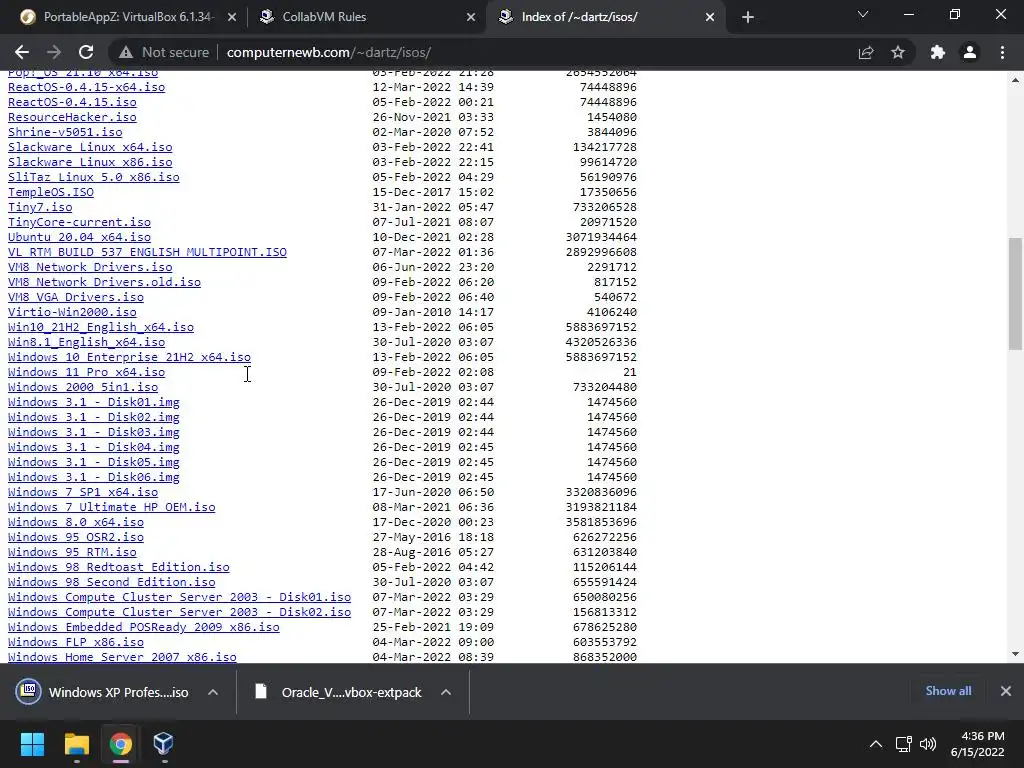Select the Index of /~dartz/isos/ tab

(x=607, y=17)
